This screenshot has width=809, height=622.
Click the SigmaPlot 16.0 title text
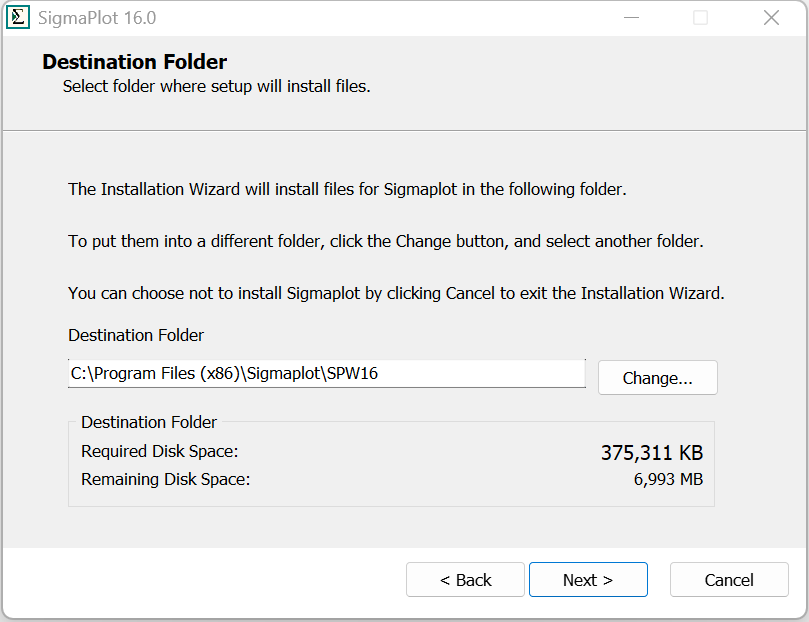click(x=97, y=18)
